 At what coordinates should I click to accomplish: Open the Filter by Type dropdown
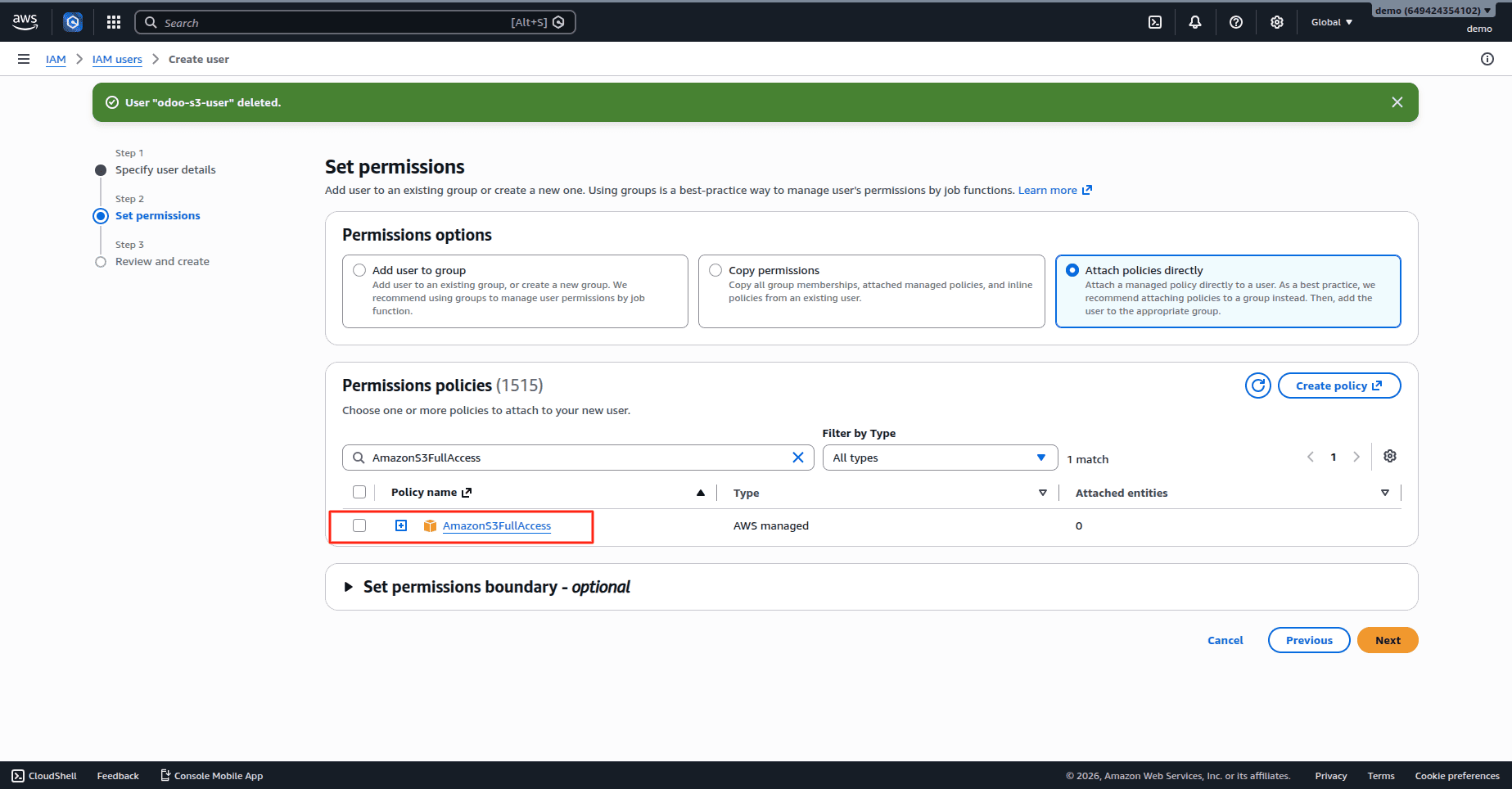(x=940, y=458)
